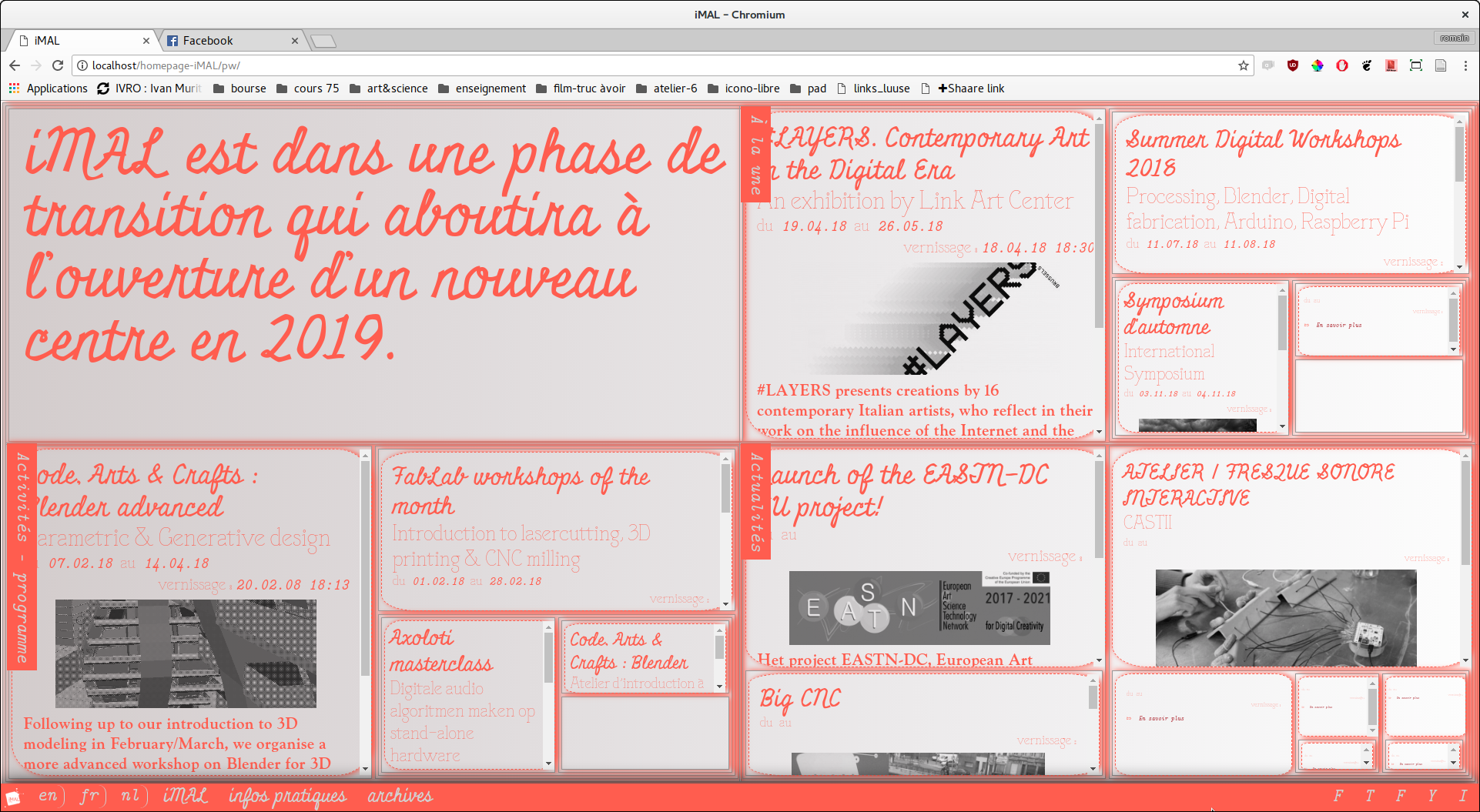Screen dimensions: 1480x812
Task: Switch to the Facebook tab
Action: click(x=208, y=41)
